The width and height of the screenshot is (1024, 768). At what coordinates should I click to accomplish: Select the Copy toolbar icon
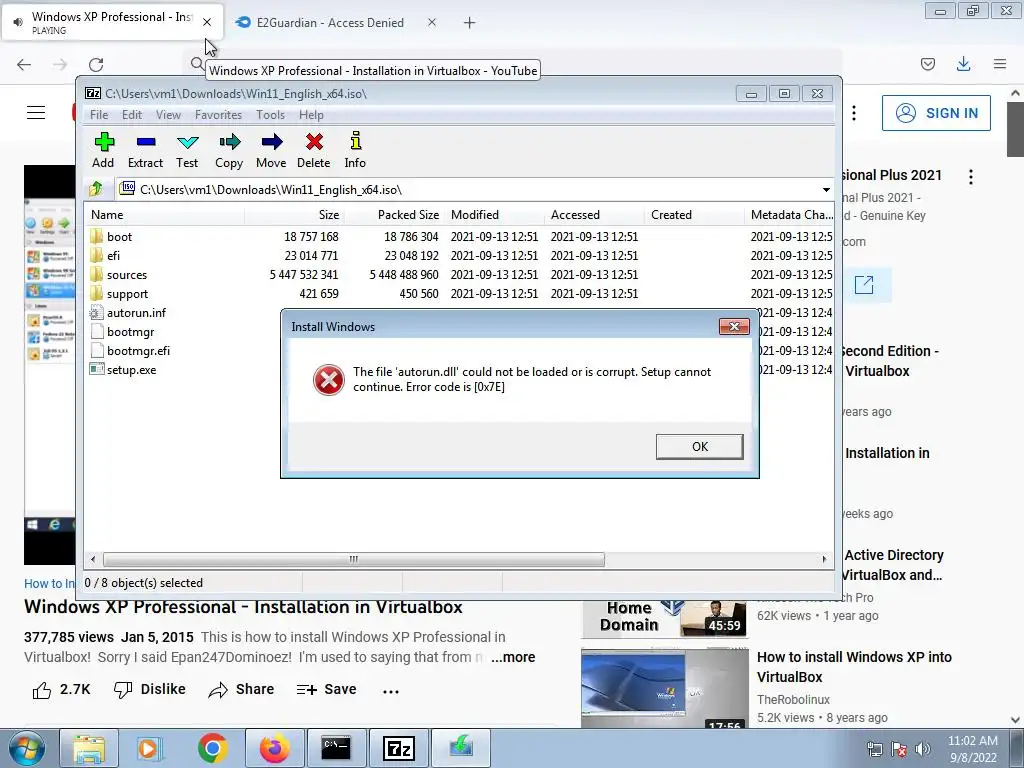click(x=229, y=150)
